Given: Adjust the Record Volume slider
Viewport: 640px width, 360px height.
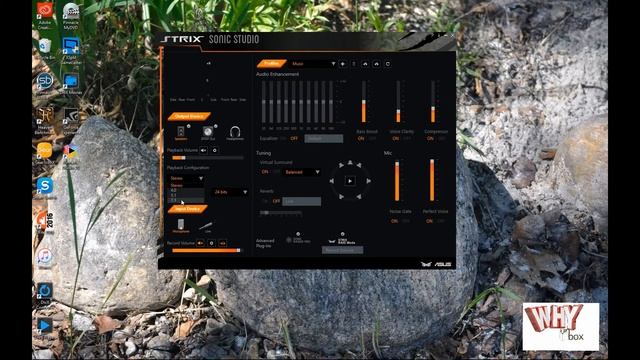Looking at the screenshot, I should click(207, 250).
